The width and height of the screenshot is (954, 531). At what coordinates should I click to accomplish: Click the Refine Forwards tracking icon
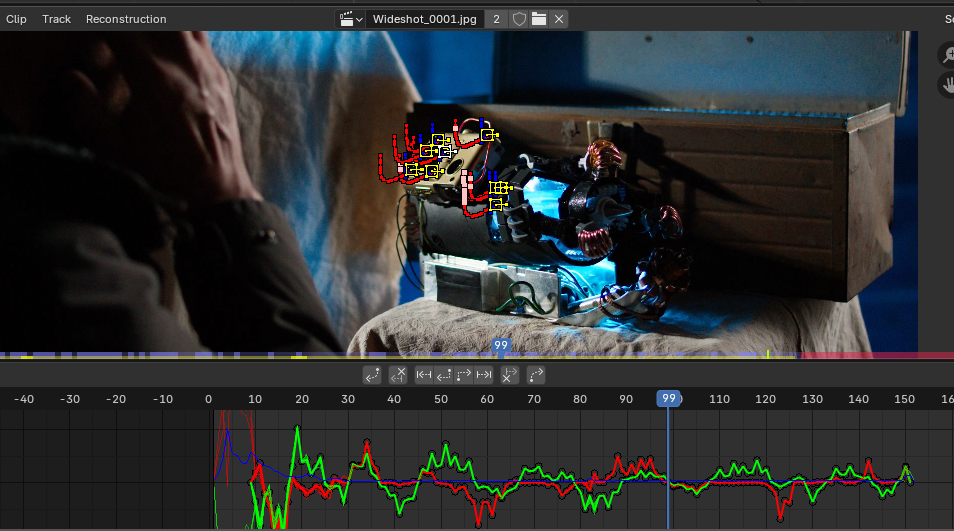click(x=535, y=375)
